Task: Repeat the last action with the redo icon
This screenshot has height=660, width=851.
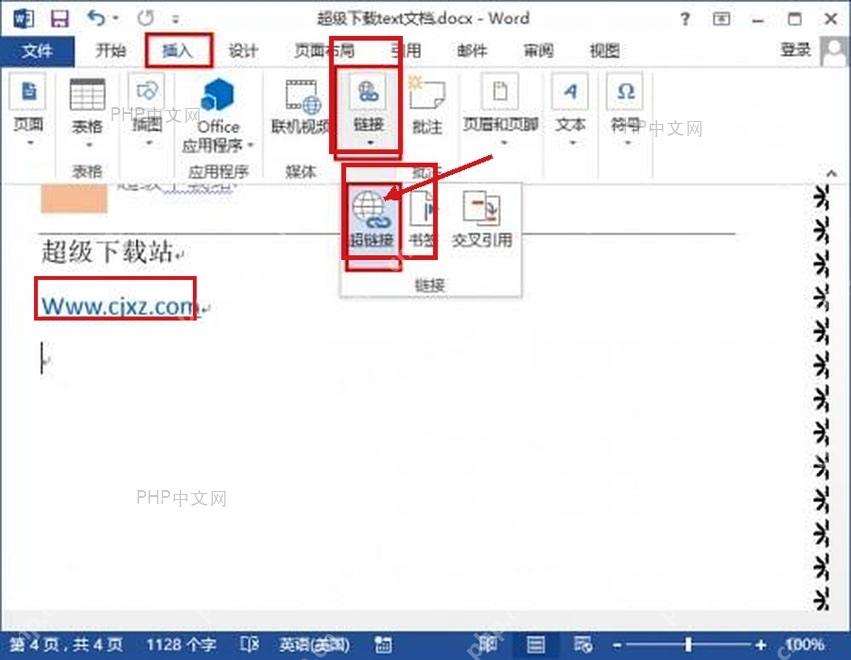Action: (x=145, y=18)
